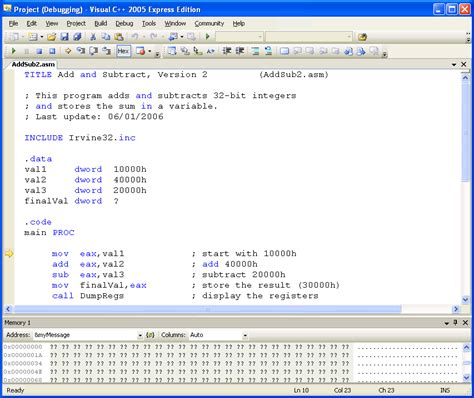Image resolution: width=474 pixels, height=398 pixels.
Task: Click 'Ln 10' in the status bar
Action: [301, 390]
